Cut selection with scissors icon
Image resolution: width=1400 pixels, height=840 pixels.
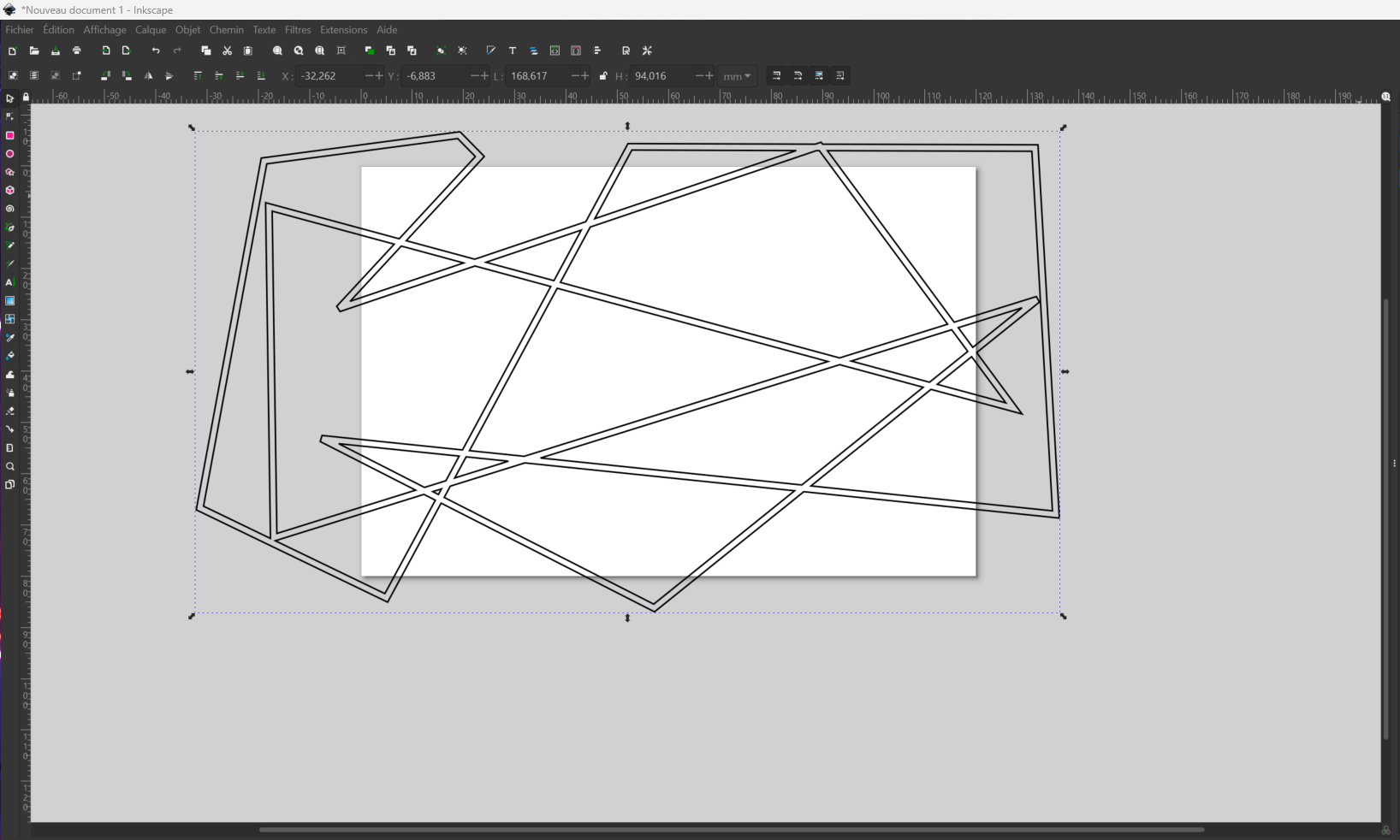coord(228,51)
